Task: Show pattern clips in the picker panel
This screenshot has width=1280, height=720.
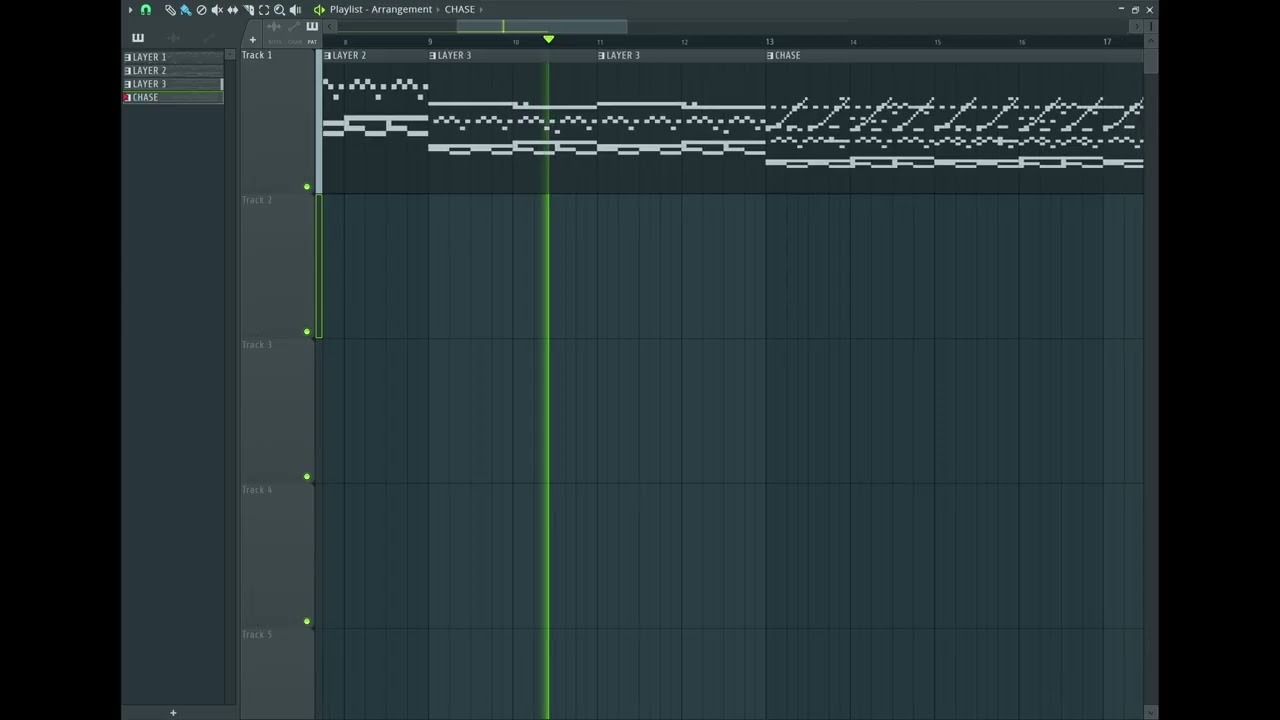Action: click(x=138, y=38)
